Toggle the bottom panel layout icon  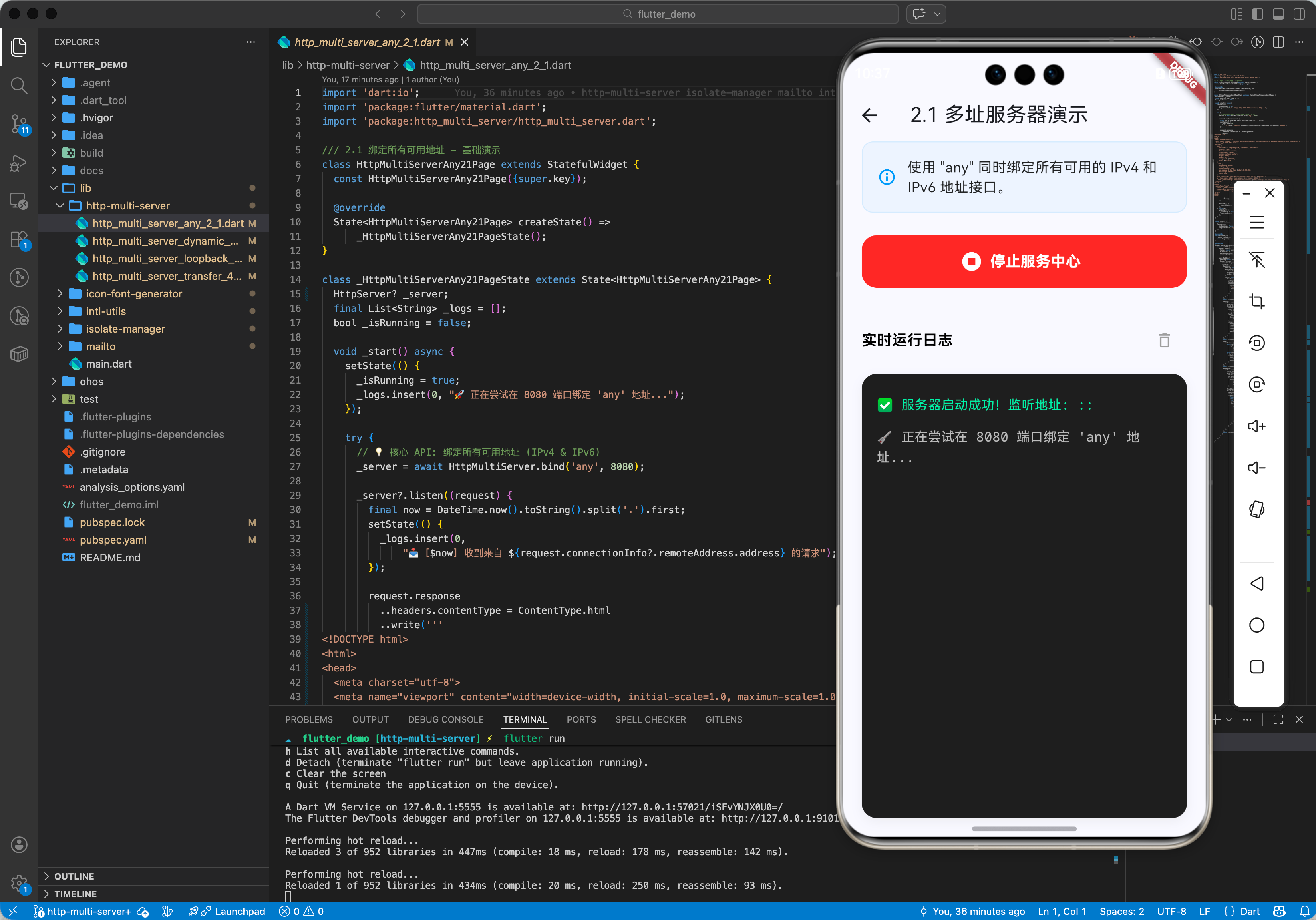(x=1278, y=14)
